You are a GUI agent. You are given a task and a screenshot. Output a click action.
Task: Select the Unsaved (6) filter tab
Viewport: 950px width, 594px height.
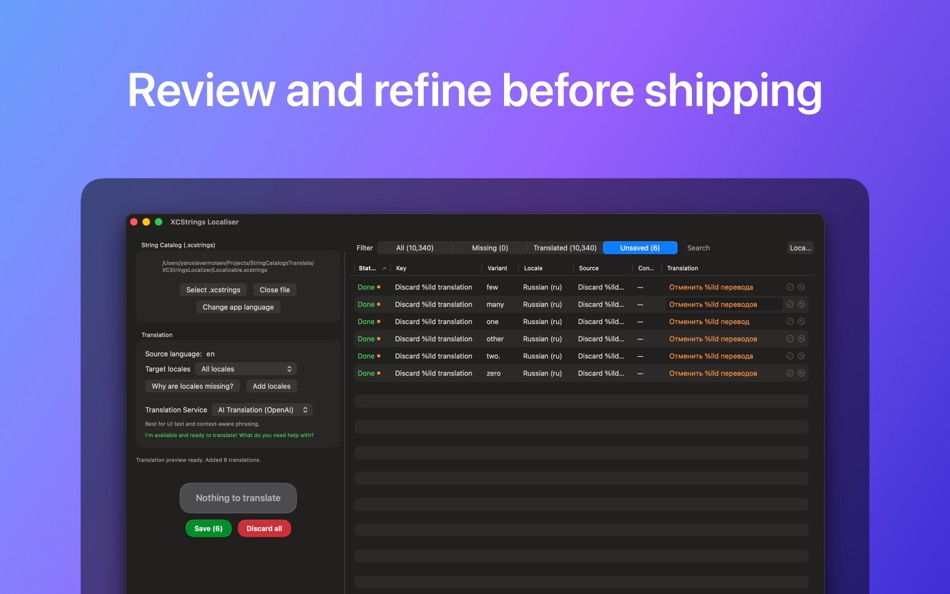[x=640, y=248]
